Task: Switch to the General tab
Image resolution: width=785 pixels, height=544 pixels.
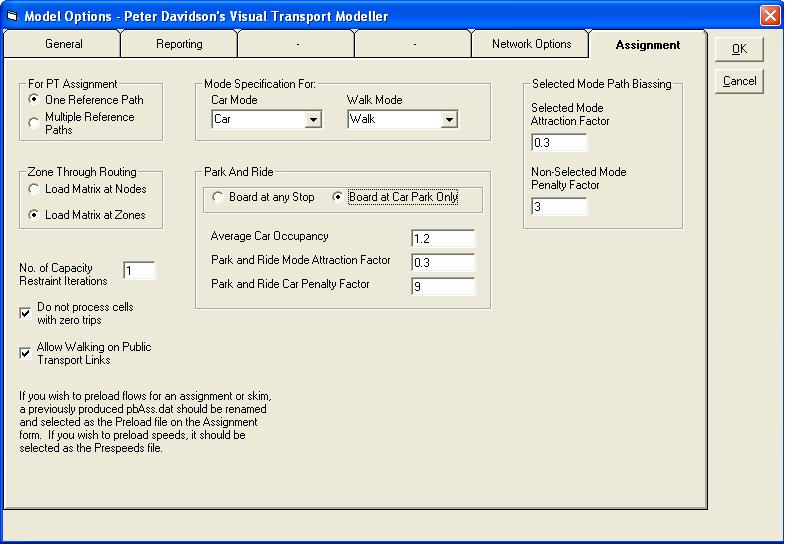Action: pyautogui.click(x=63, y=45)
